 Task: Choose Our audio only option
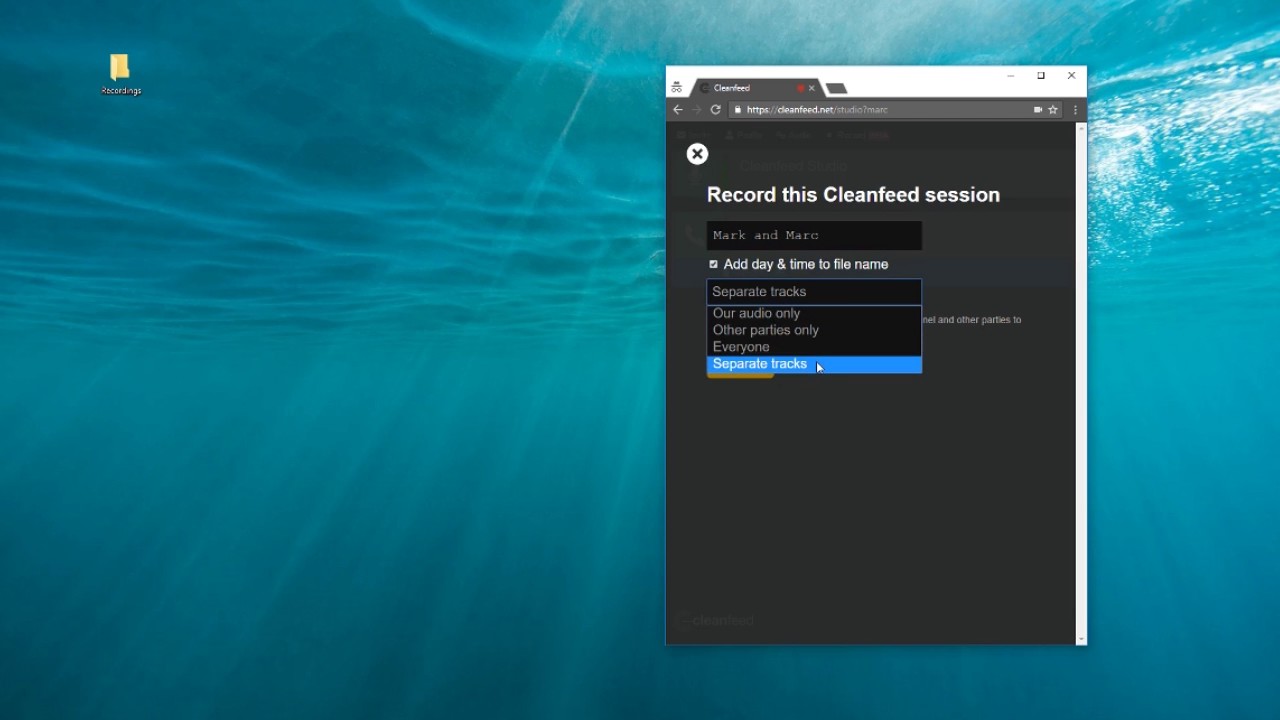814,313
